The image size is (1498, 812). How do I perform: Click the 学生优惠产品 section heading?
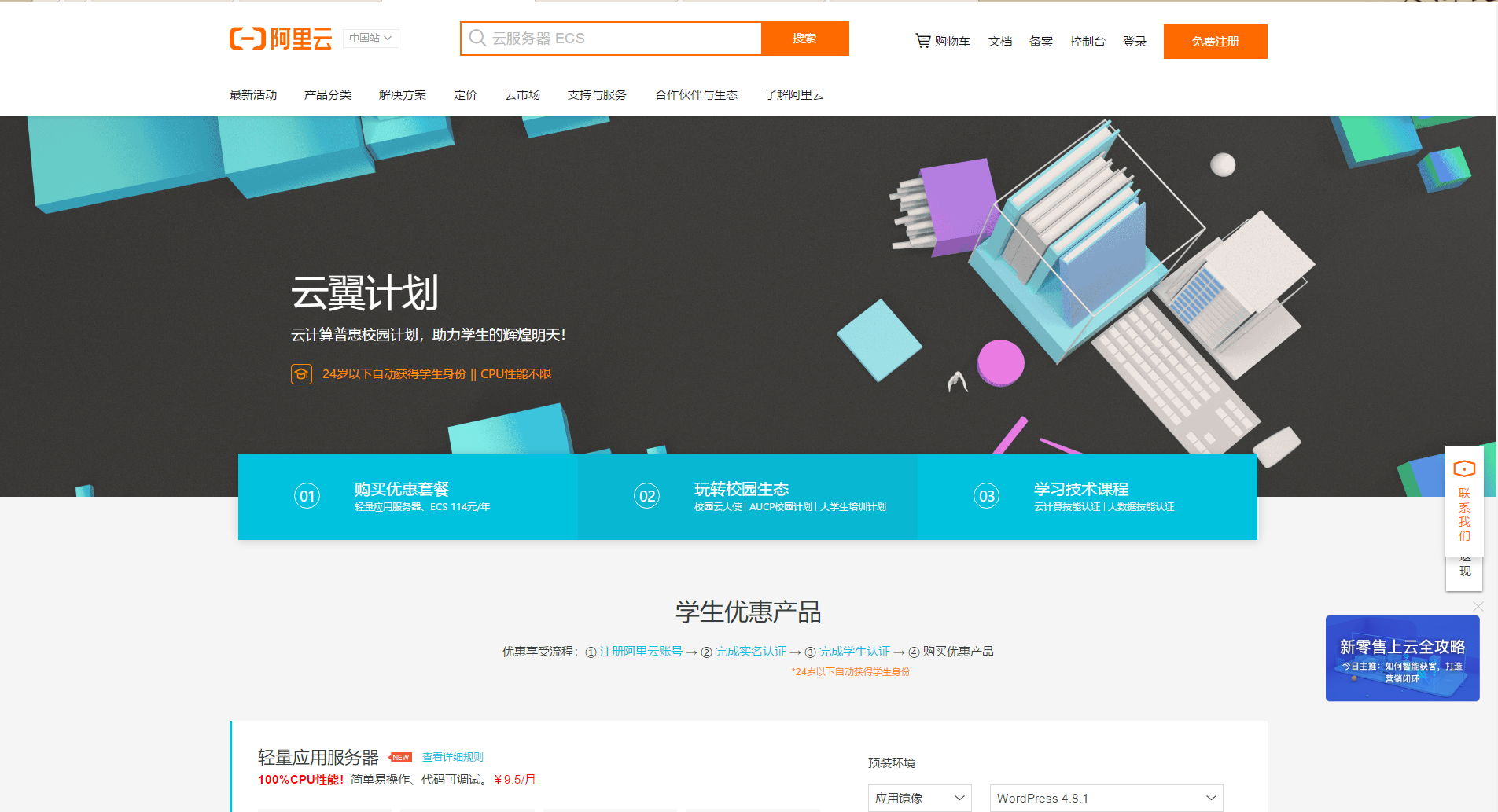pos(749,612)
